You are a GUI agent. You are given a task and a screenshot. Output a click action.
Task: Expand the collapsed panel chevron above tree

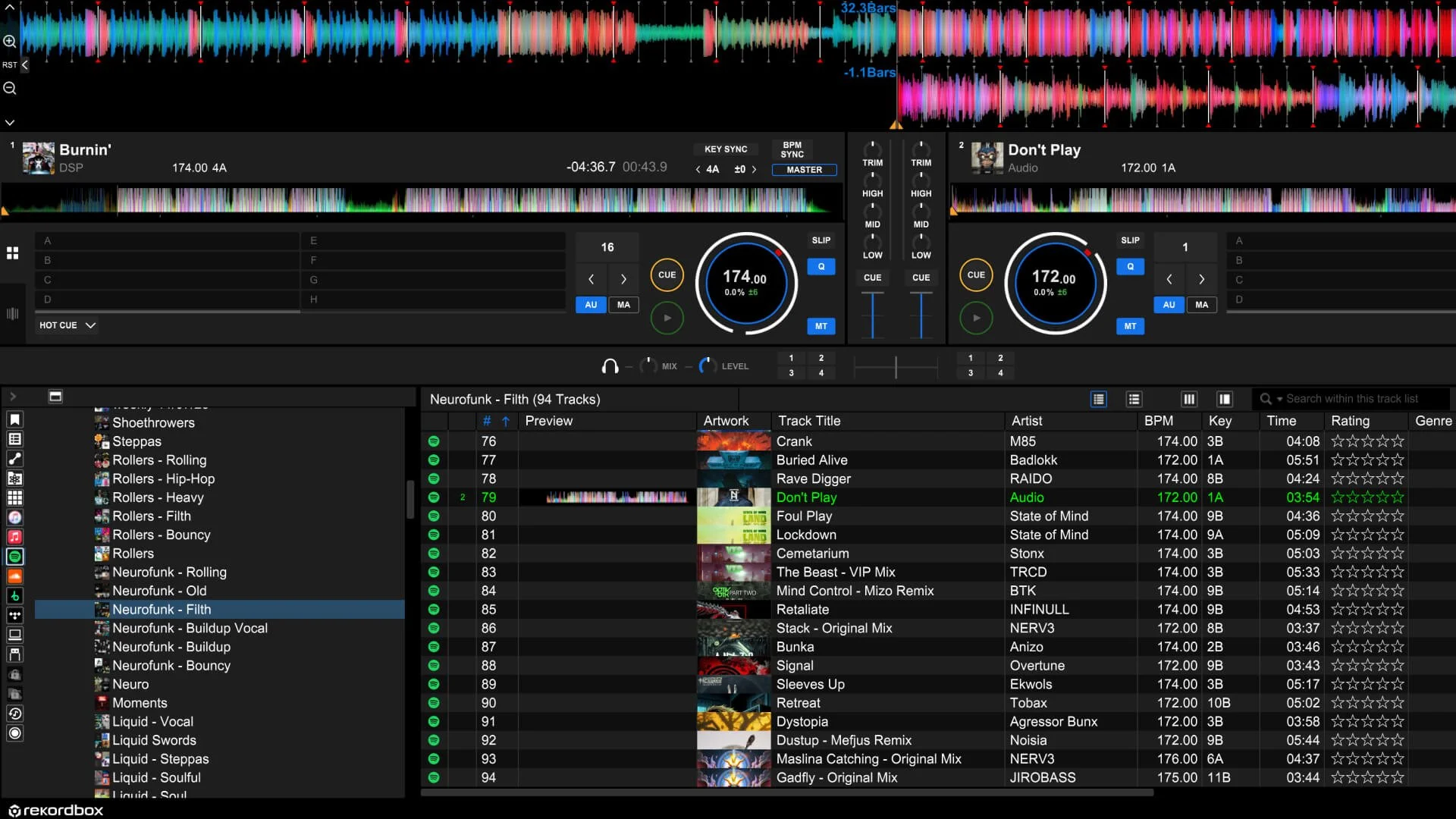(13, 397)
